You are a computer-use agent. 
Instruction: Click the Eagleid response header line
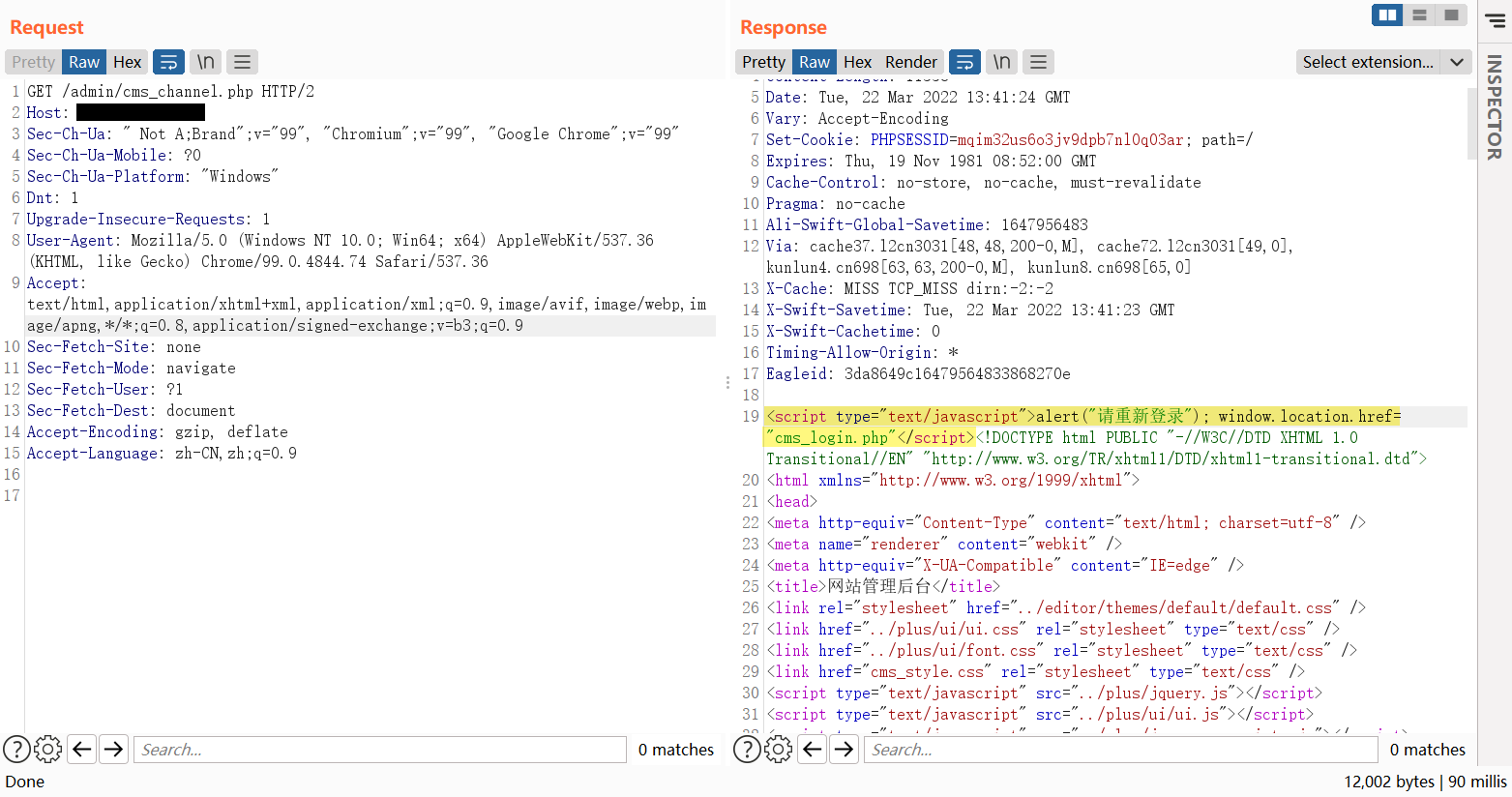click(918, 374)
